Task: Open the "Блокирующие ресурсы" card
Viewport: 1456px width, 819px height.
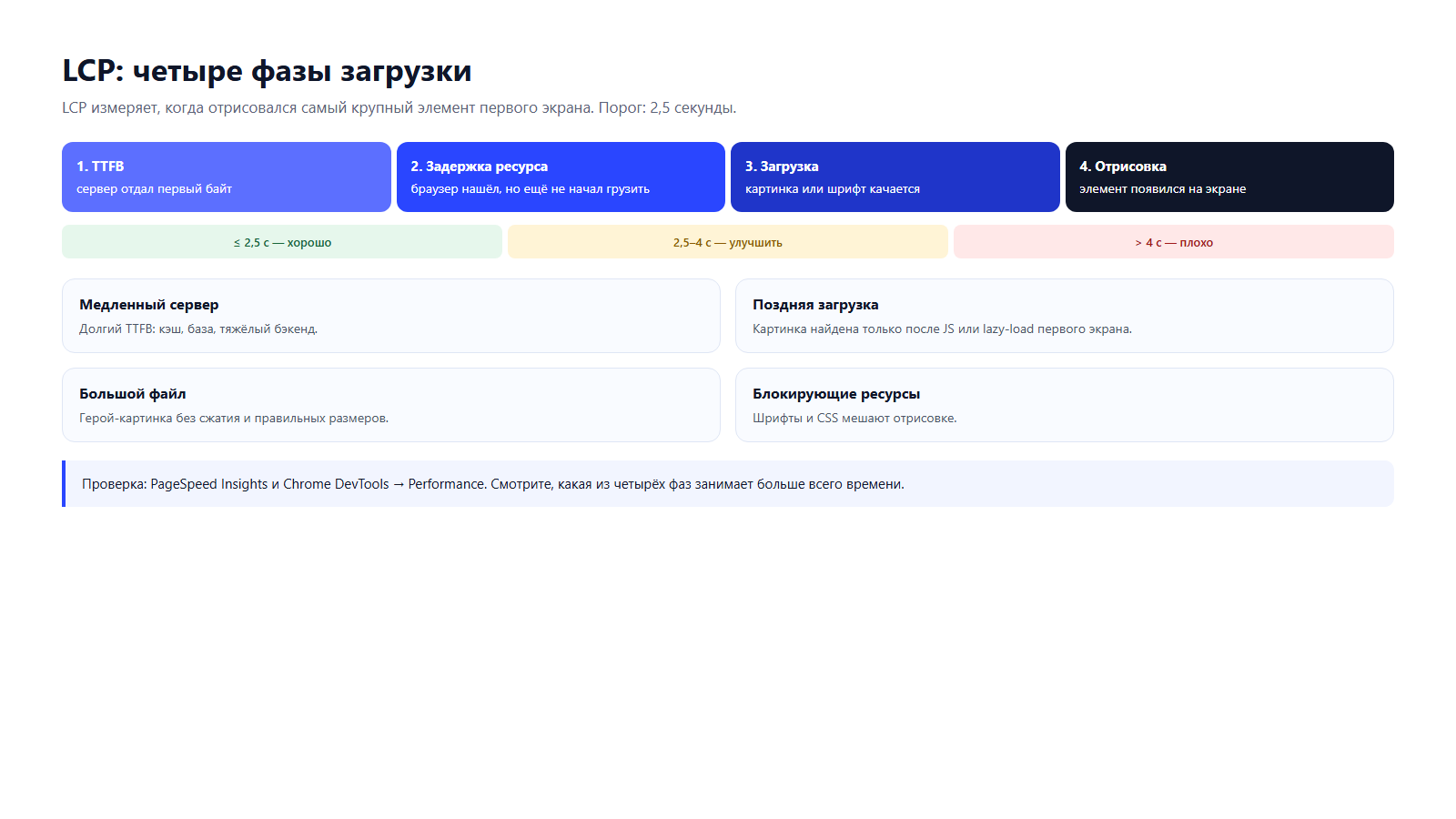Action: (x=1065, y=405)
